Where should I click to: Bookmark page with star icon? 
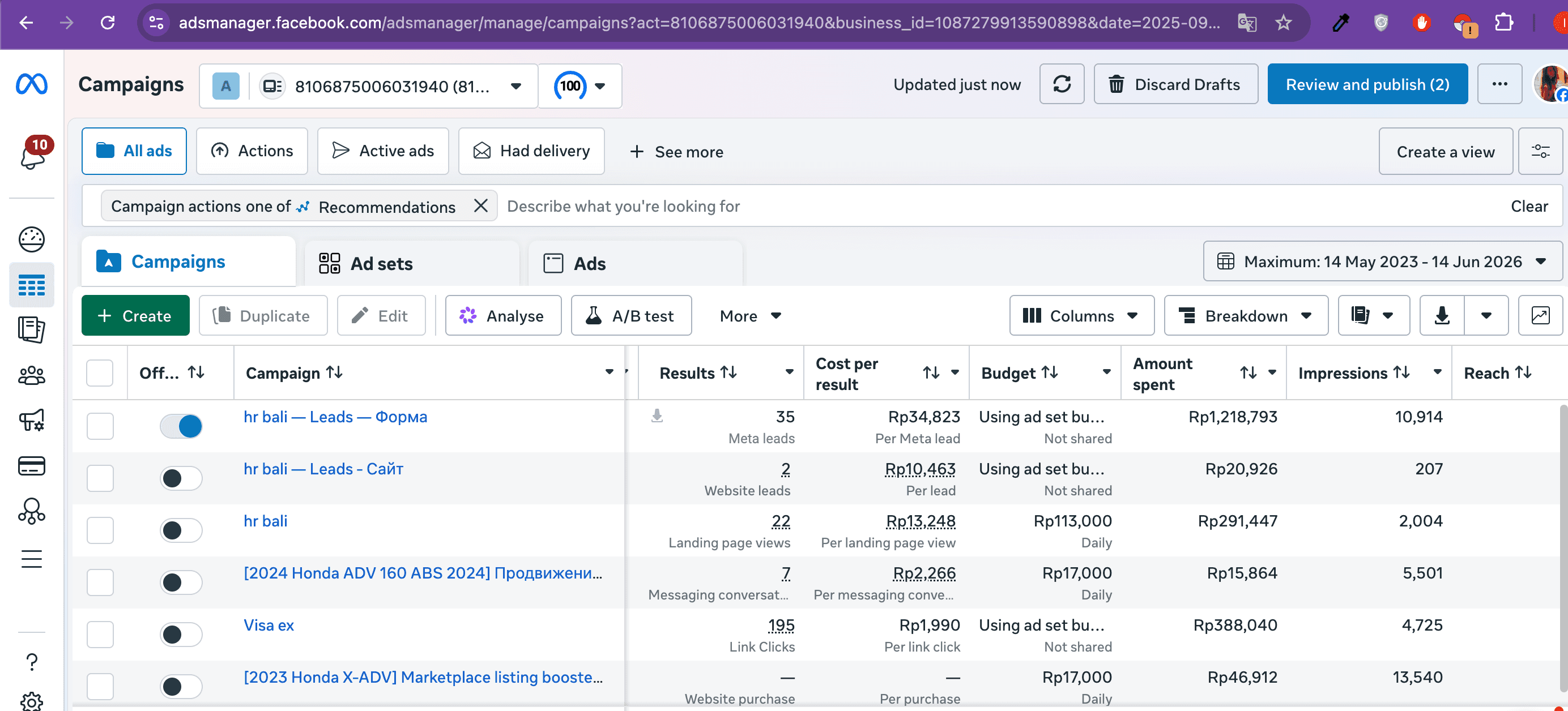(1283, 23)
